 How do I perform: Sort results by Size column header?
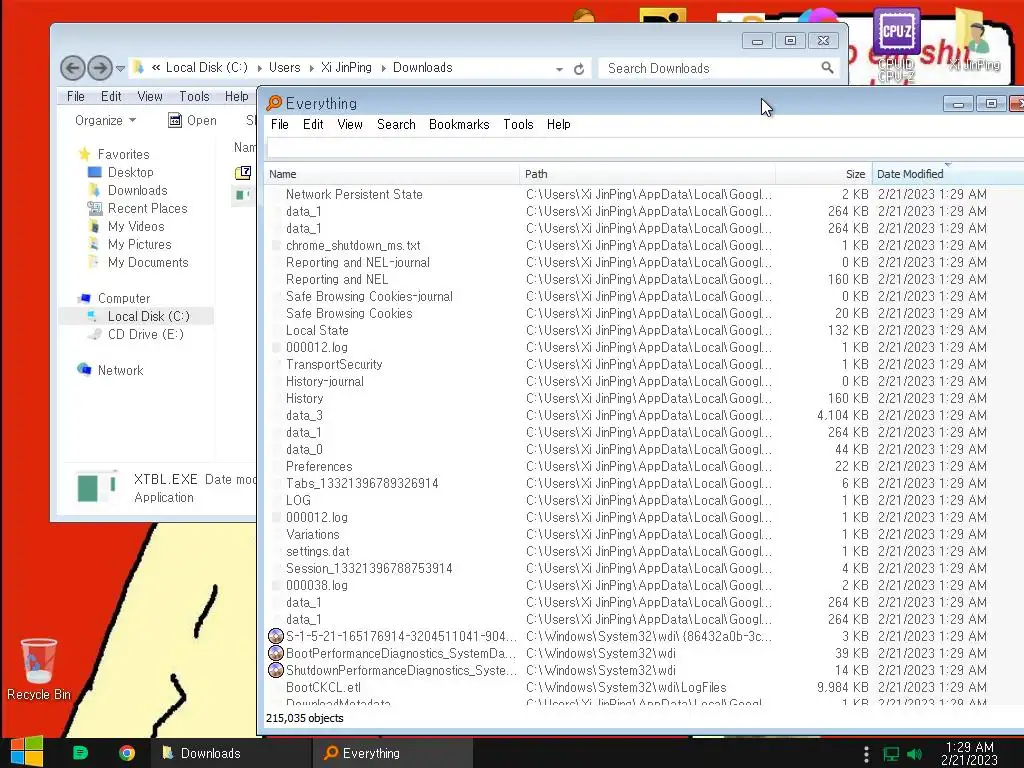point(824,174)
